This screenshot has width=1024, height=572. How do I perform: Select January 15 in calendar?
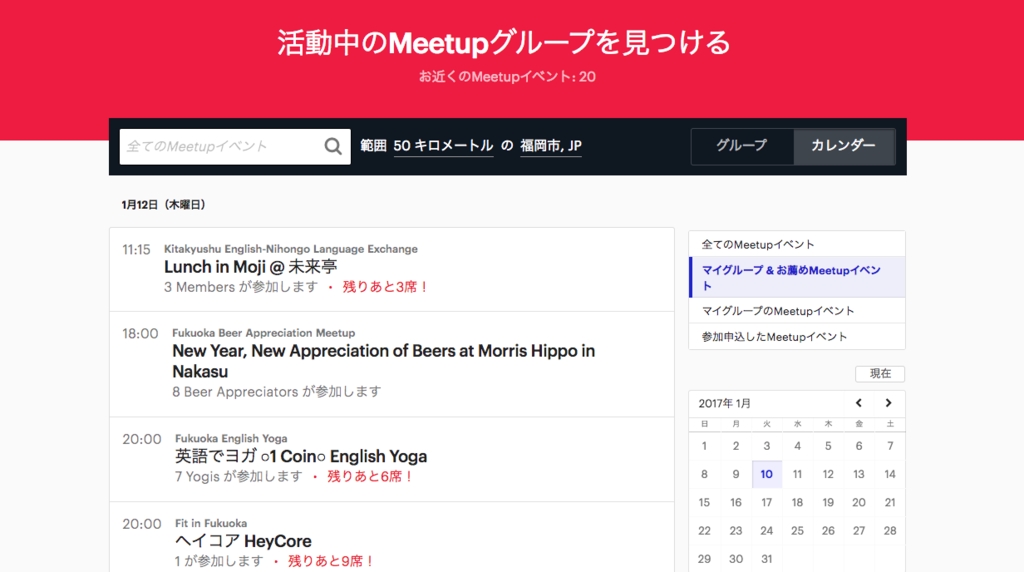(x=704, y=502)
